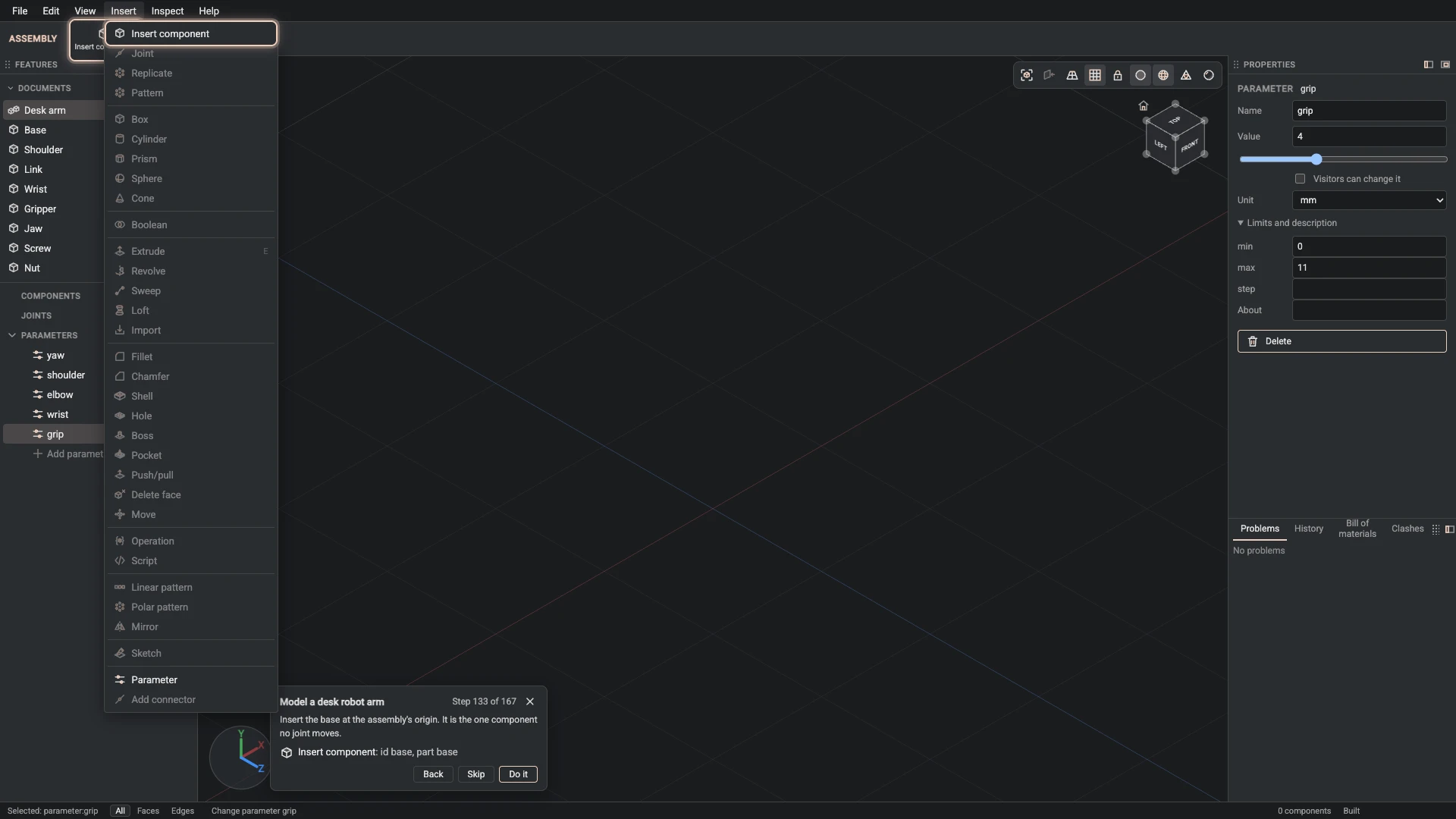The image size is (1456, 819).
Task: Select the TOP face of view cube
Action: pyautogui.click(x=1175, y=121)
